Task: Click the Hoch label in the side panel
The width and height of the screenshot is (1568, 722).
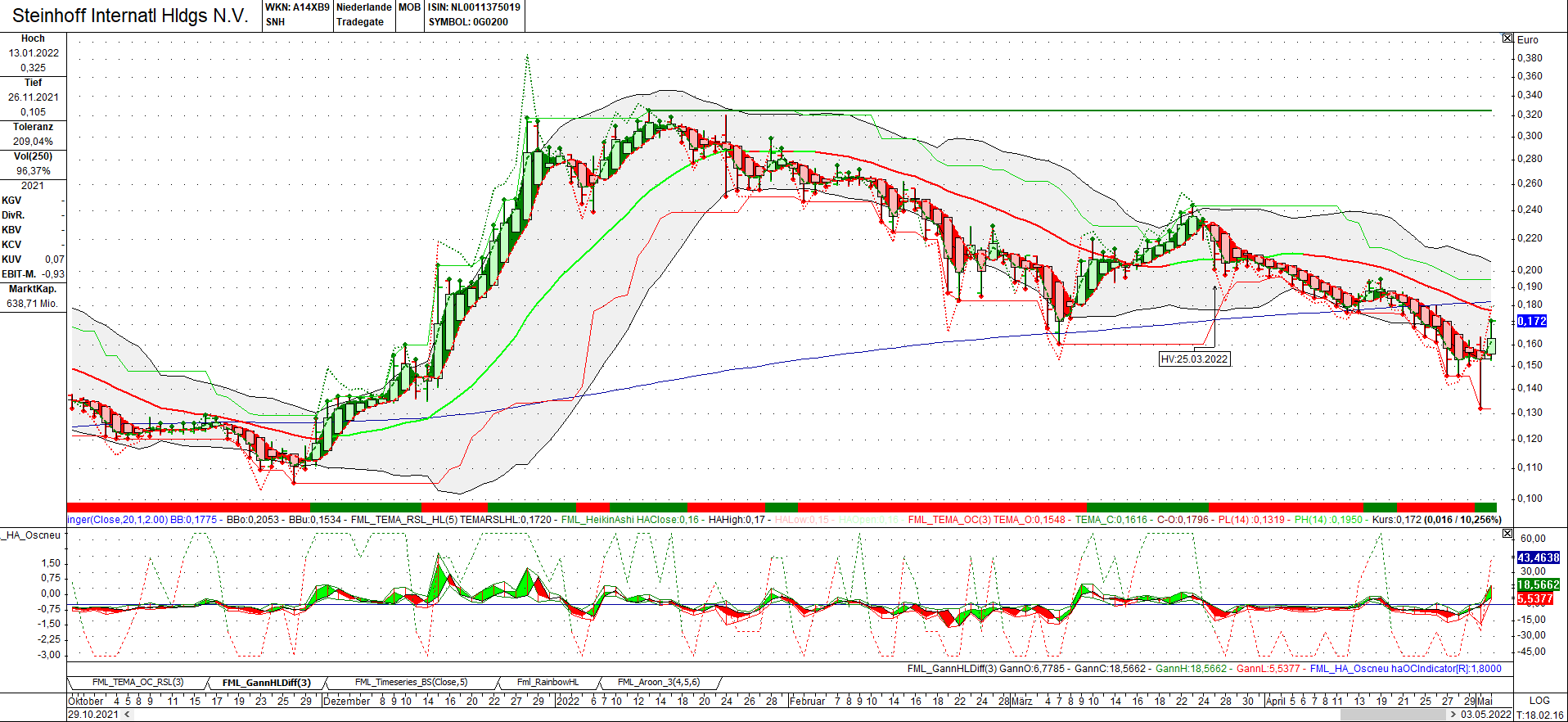Action: click(33, 38)
